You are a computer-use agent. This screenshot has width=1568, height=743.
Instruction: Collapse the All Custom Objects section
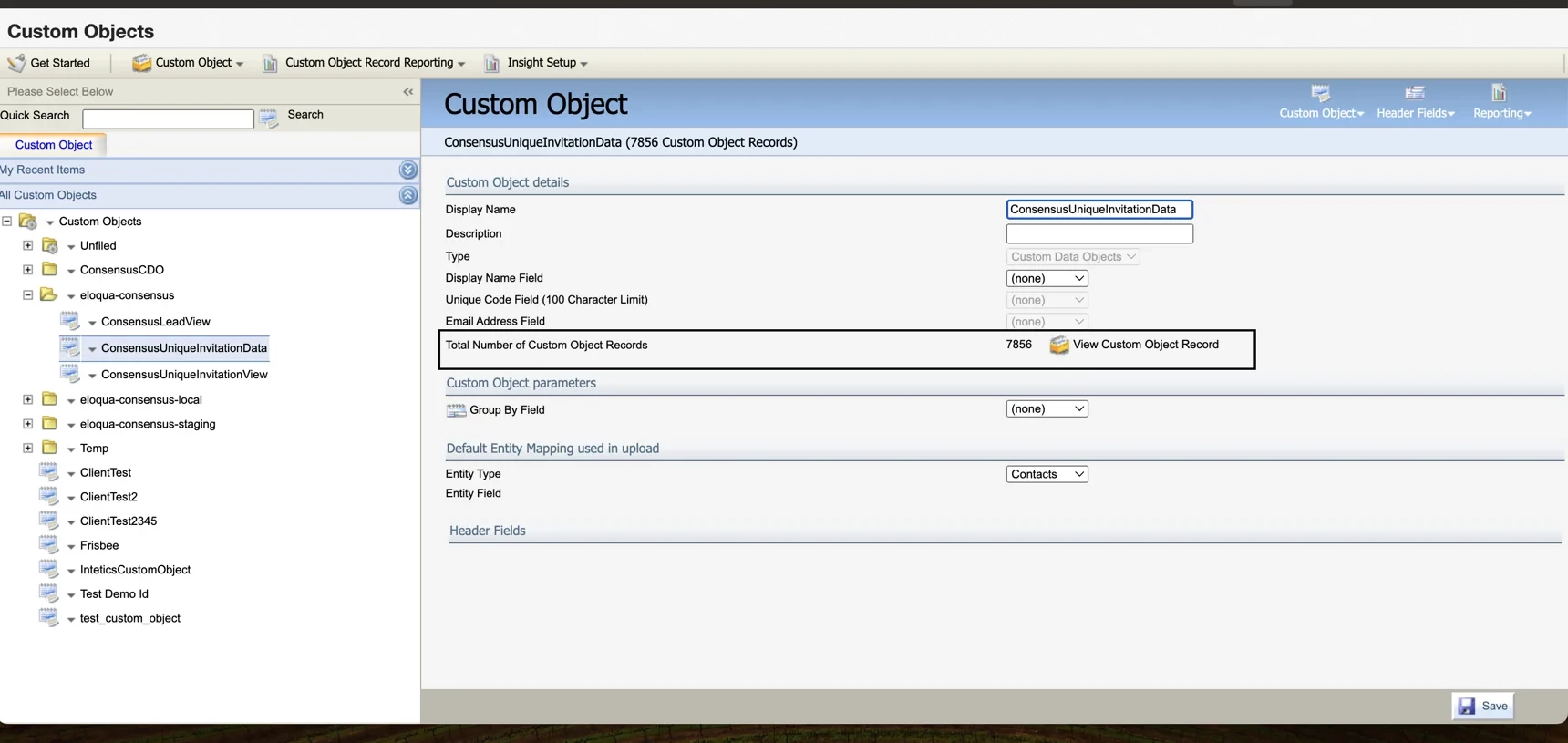[x=408, y=195]
